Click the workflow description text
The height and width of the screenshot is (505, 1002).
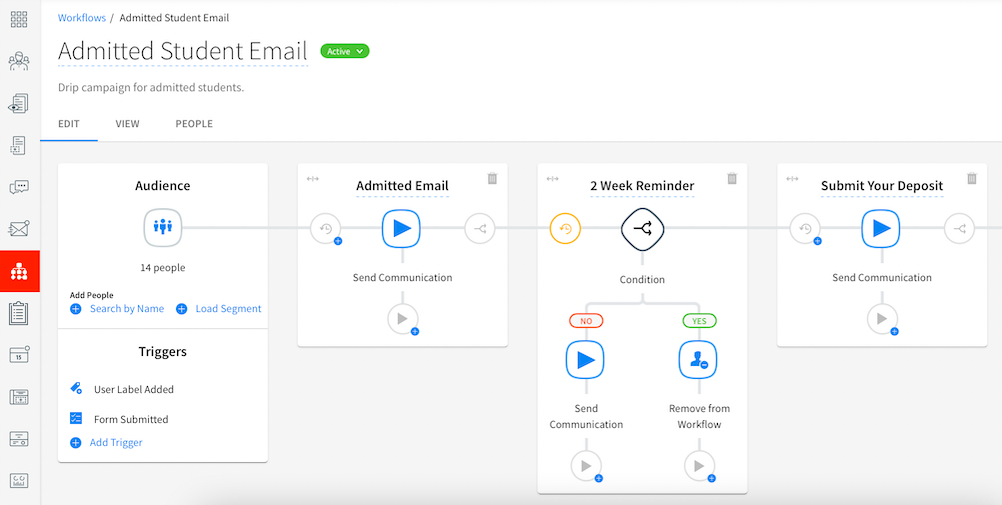151,88
